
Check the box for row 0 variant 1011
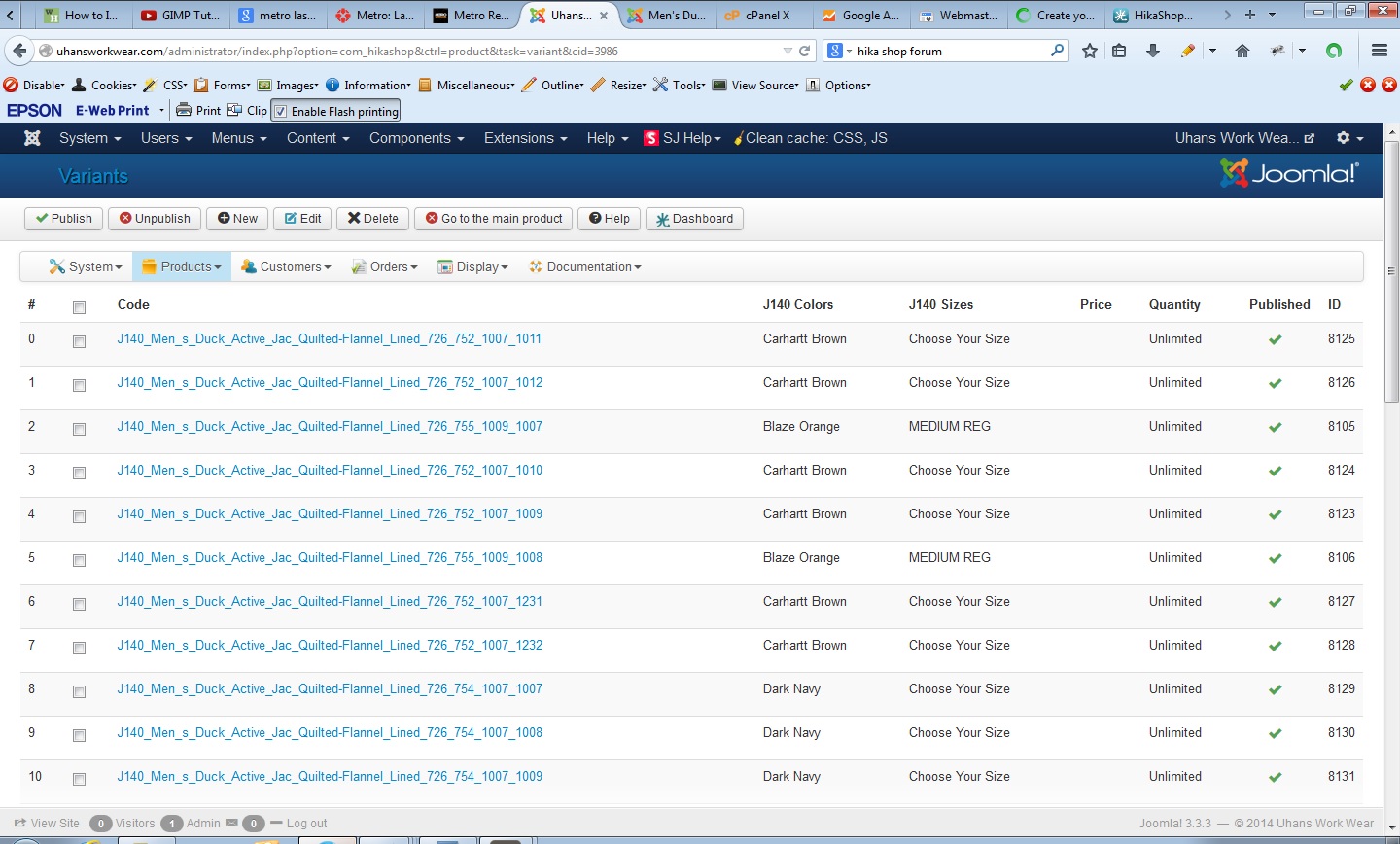click(80, 341)
